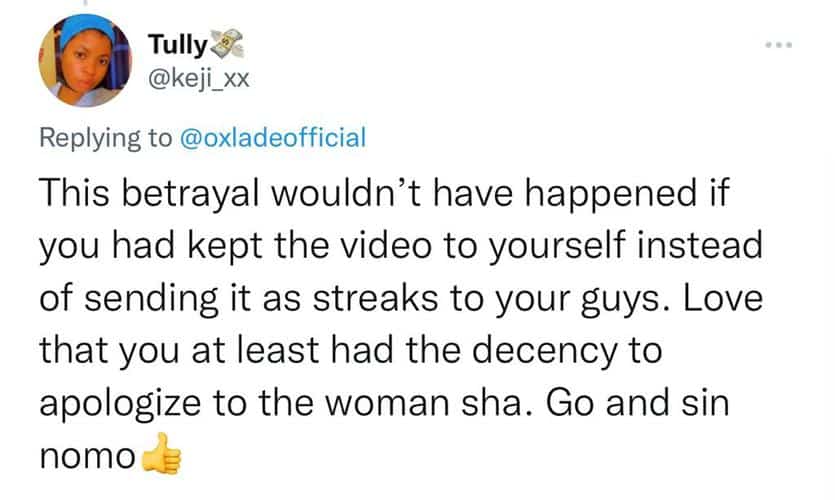Click the word 'betrayal' in the tweet
This screenshot has height=500, width=835.
tap(191, 192)
